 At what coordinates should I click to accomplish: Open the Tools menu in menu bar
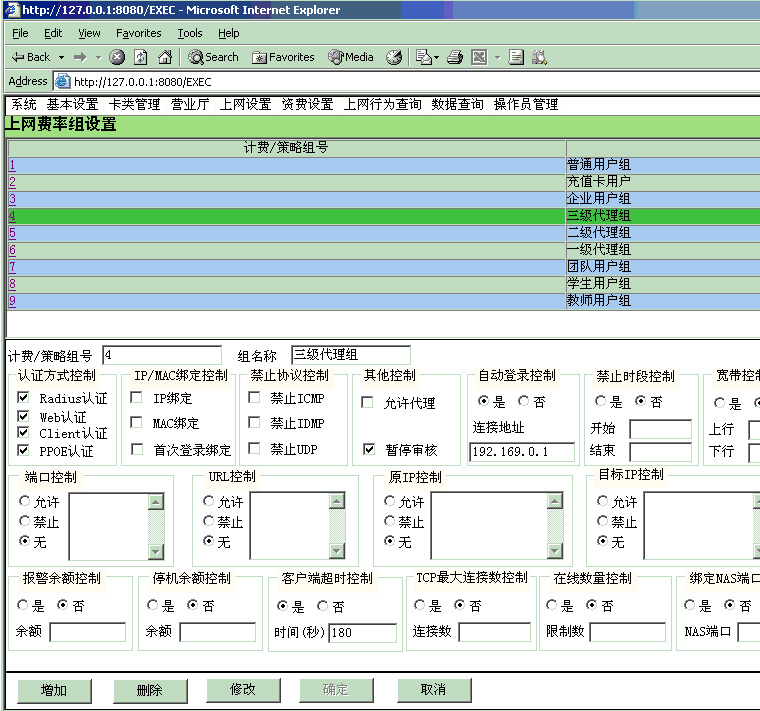click(190, 33)
